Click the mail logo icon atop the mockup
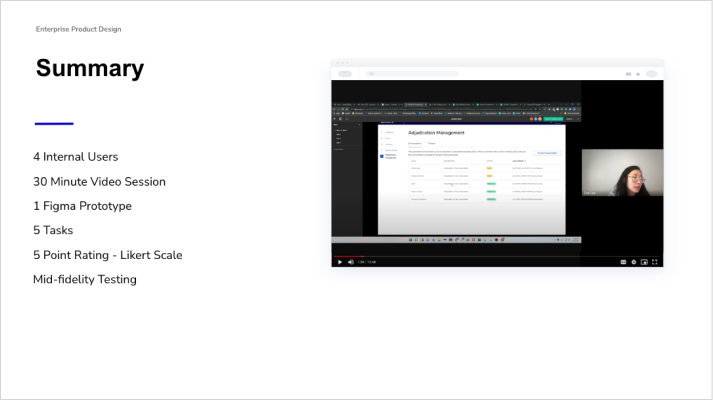This screenshot has height=400, width=713. (345, 73)
